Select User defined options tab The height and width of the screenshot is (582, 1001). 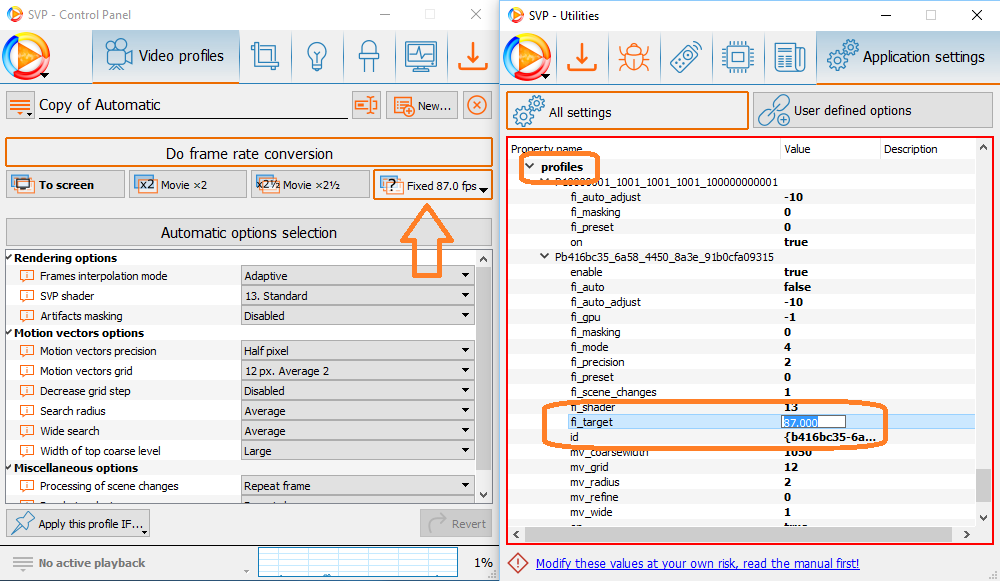tap(873, 110)
